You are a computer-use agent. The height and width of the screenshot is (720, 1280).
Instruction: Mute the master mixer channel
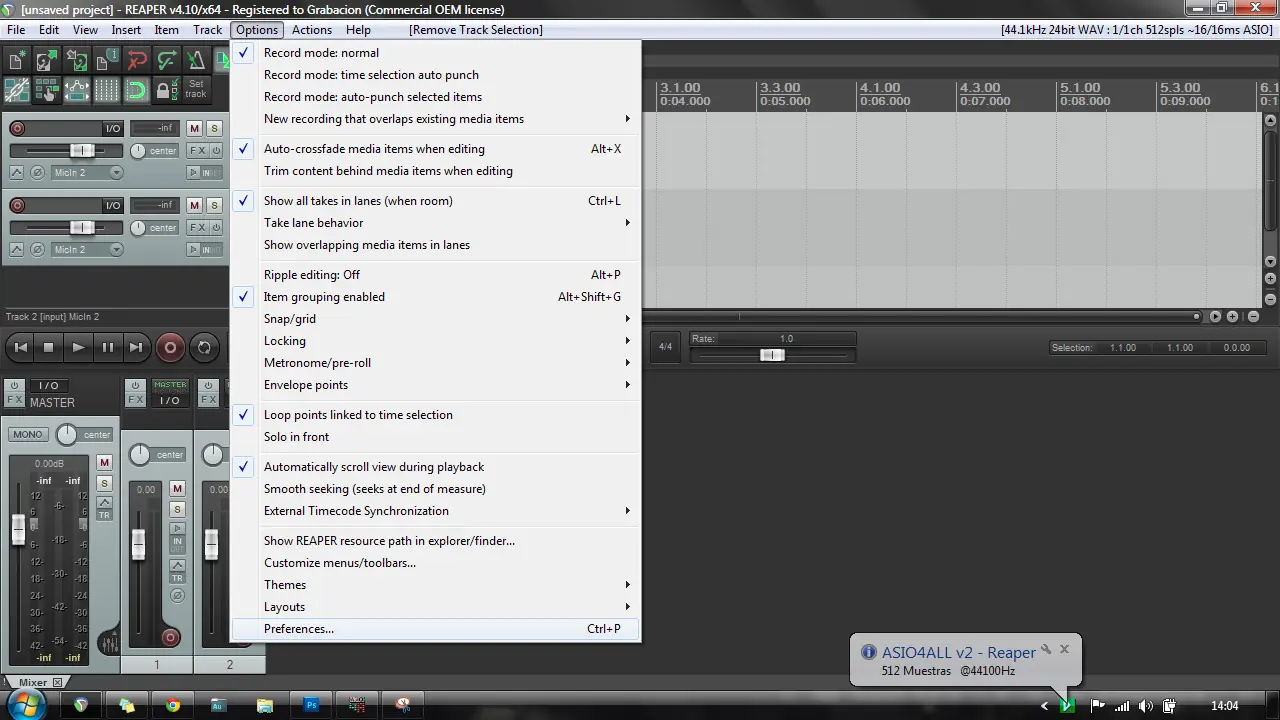pos(104,462)
